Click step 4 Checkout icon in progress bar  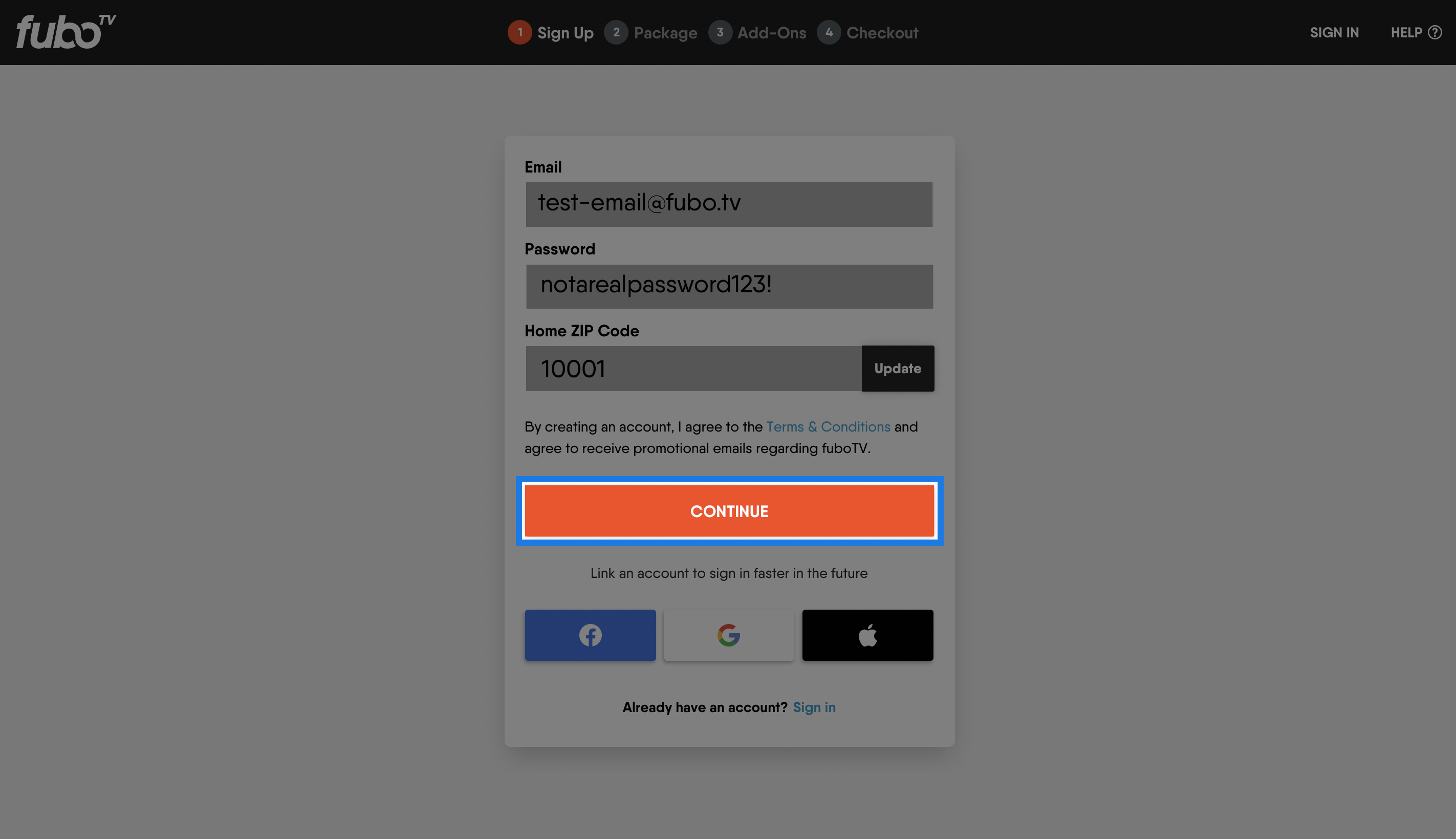(x=830, y=32)
